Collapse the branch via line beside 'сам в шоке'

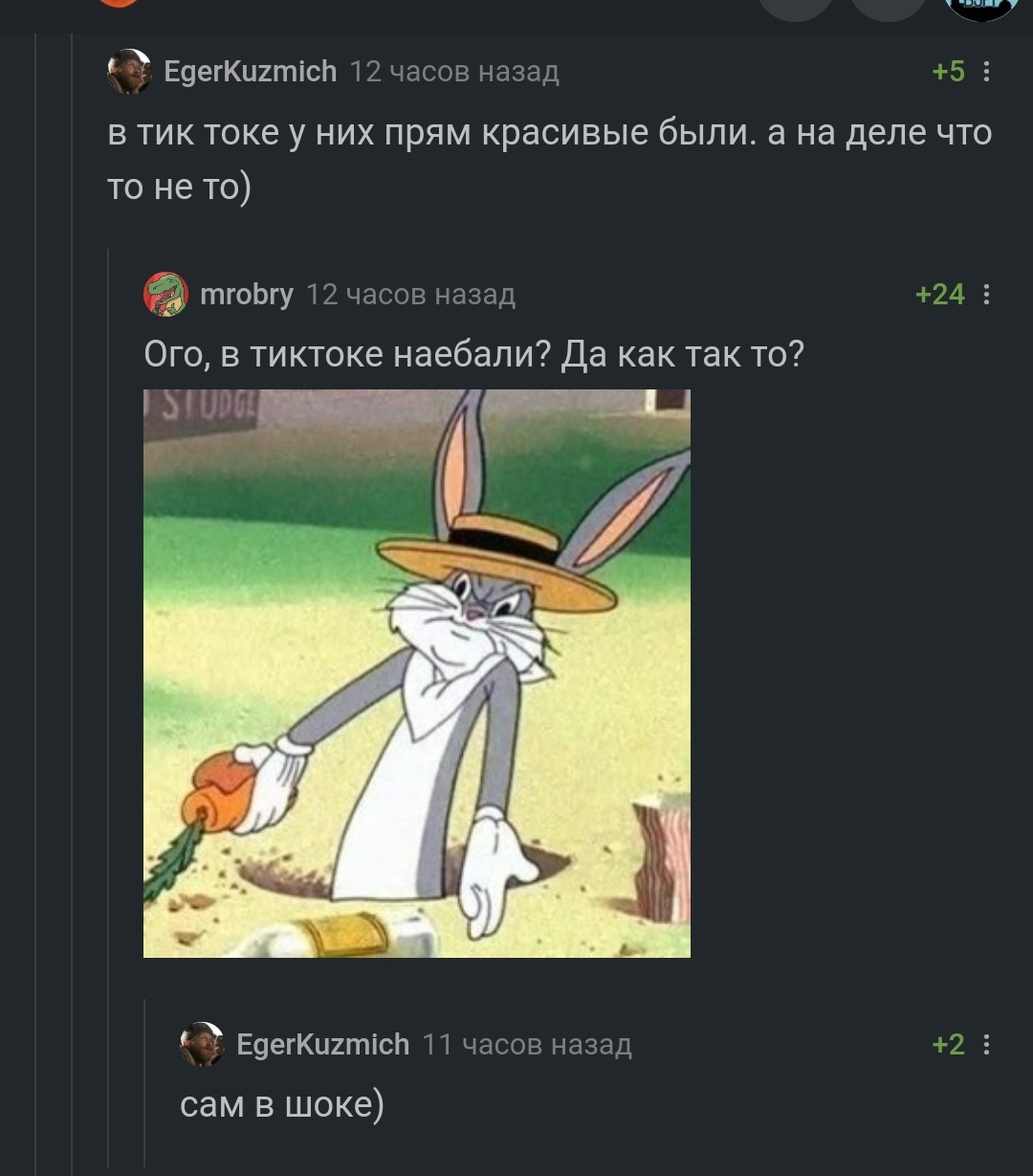[144, 1082]
